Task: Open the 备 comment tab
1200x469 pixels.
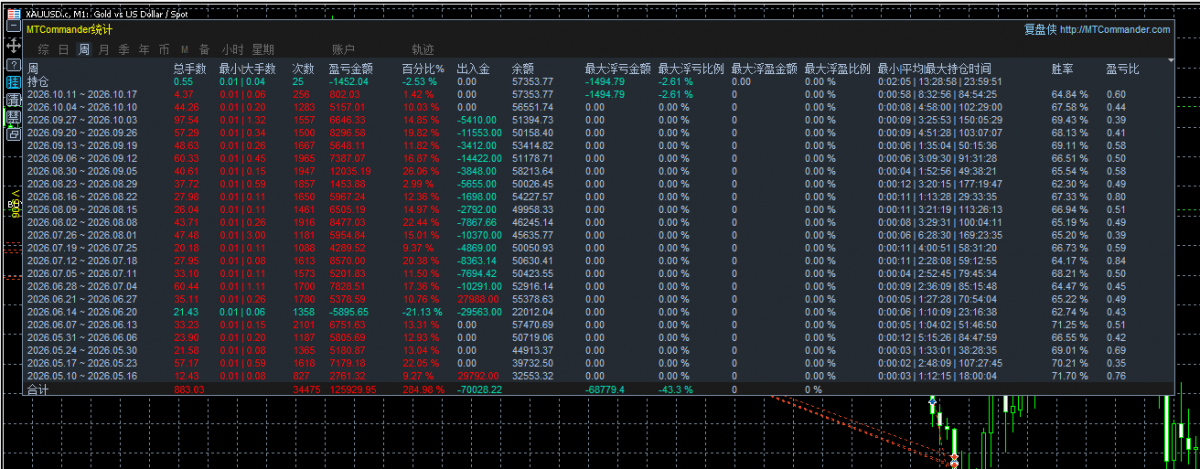Action: [x=204, y=49]
